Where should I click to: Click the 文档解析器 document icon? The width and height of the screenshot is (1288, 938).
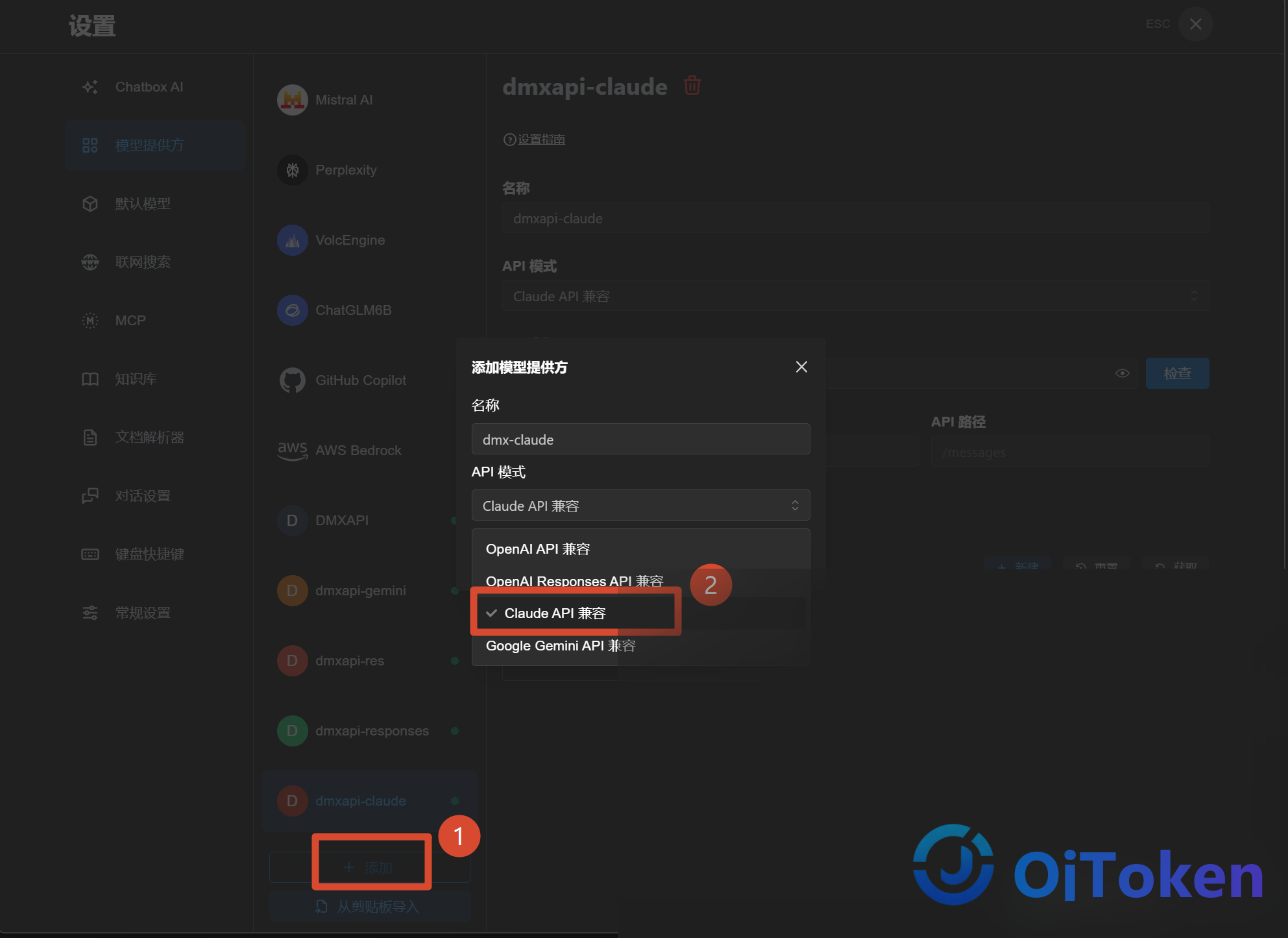[90, 438]
